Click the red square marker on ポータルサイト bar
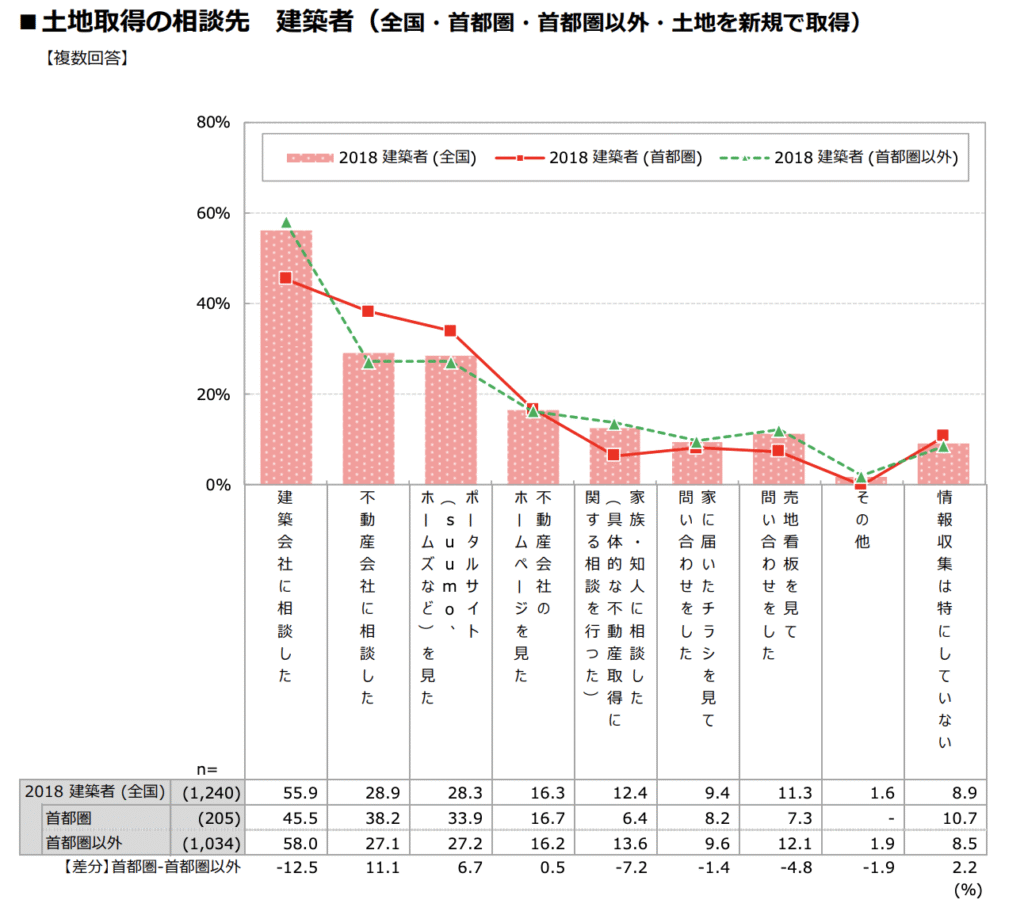The height and width of the screenshot is (915, 1024). pyautogui.click(x=450, y=330)
